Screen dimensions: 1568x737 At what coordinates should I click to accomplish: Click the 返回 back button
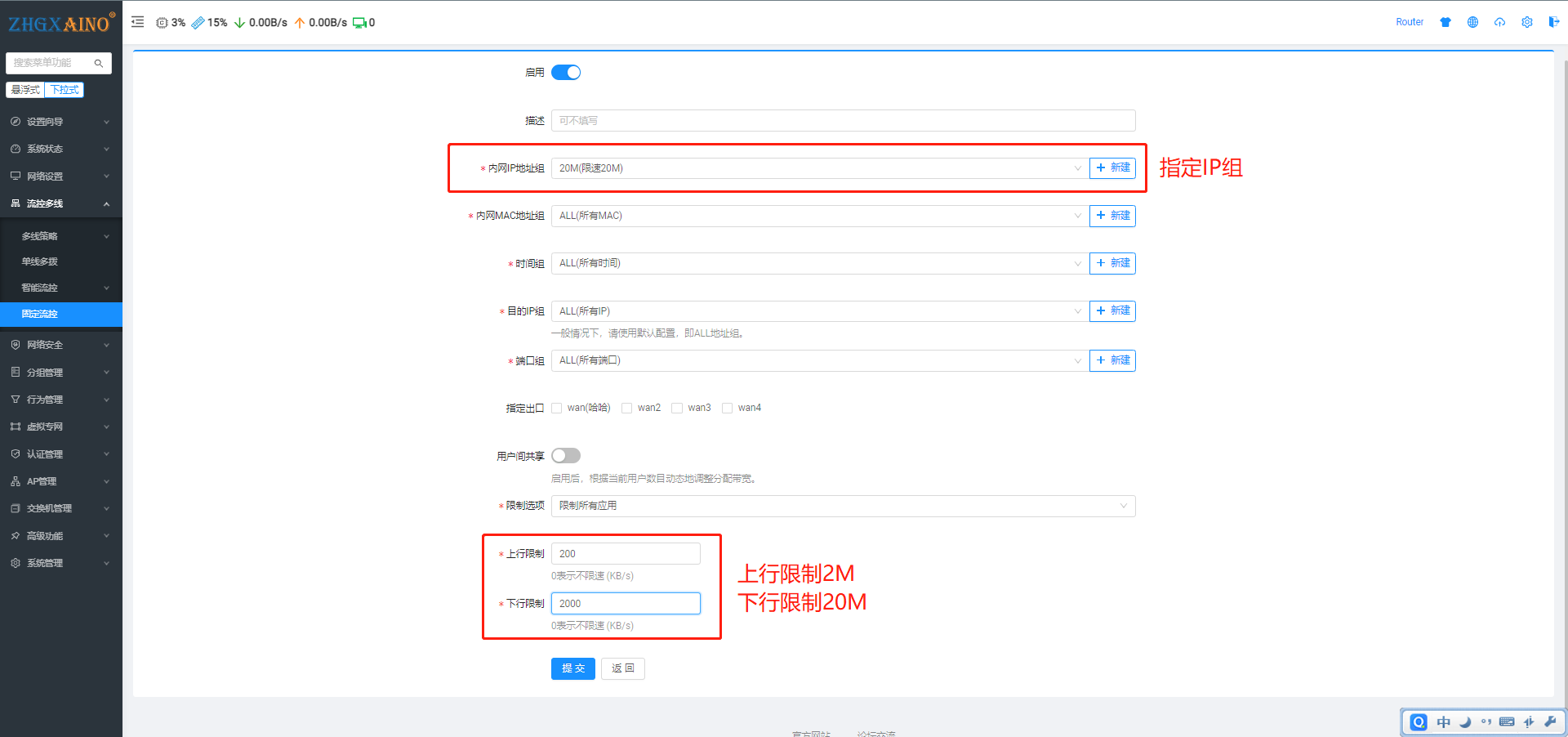coord(622,668)
